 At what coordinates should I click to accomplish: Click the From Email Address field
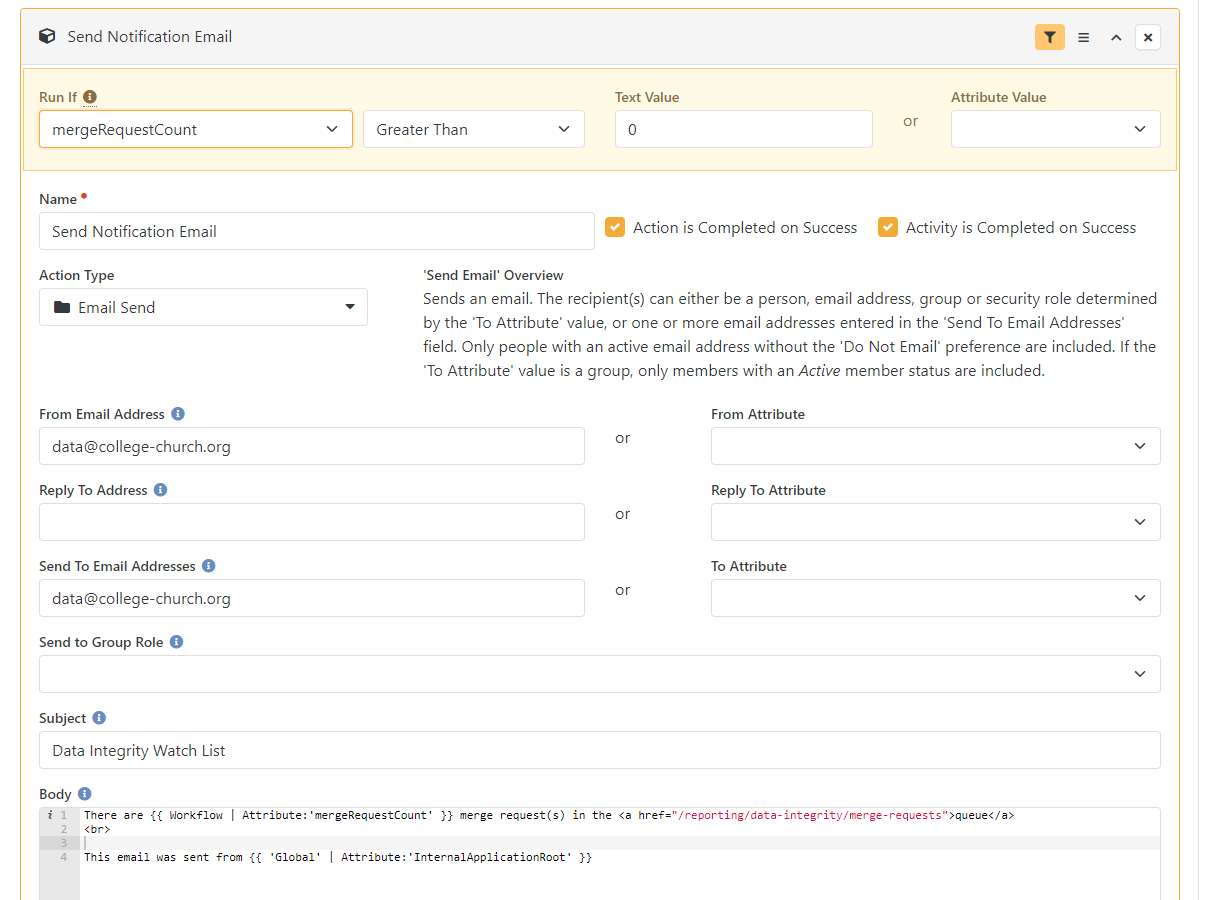pyautogui.click(x=312, y=446)
